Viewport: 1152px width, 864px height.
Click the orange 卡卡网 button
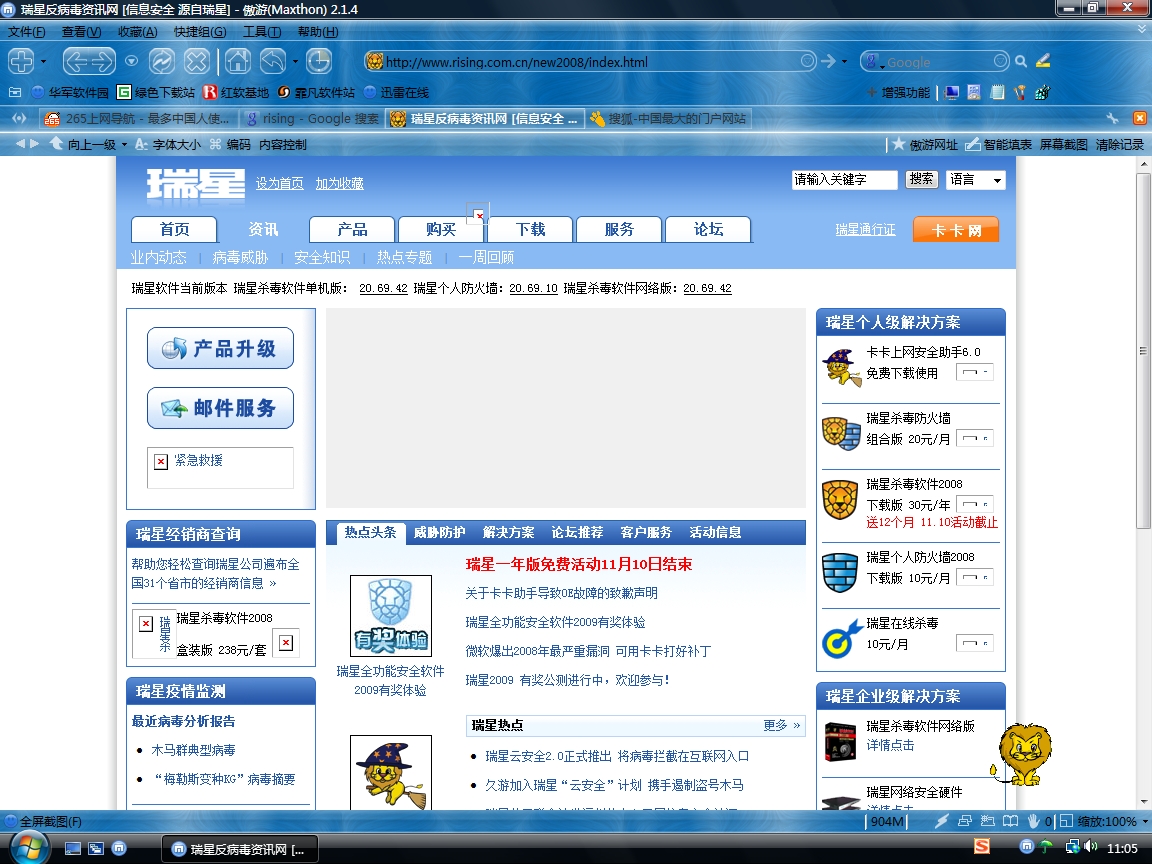click(x=956, y=229)
